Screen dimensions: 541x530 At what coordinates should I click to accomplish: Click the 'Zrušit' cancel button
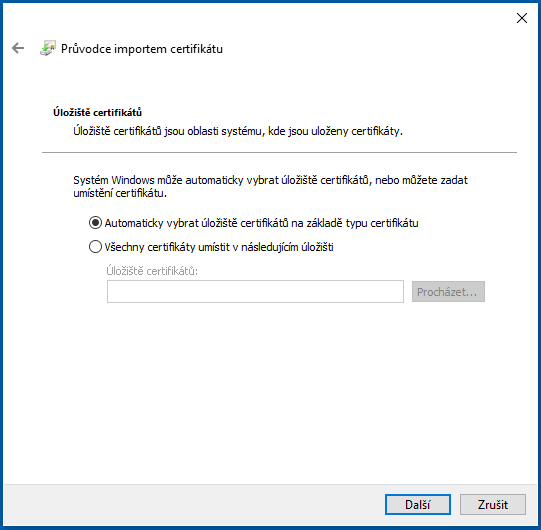(x=493, y=504)
